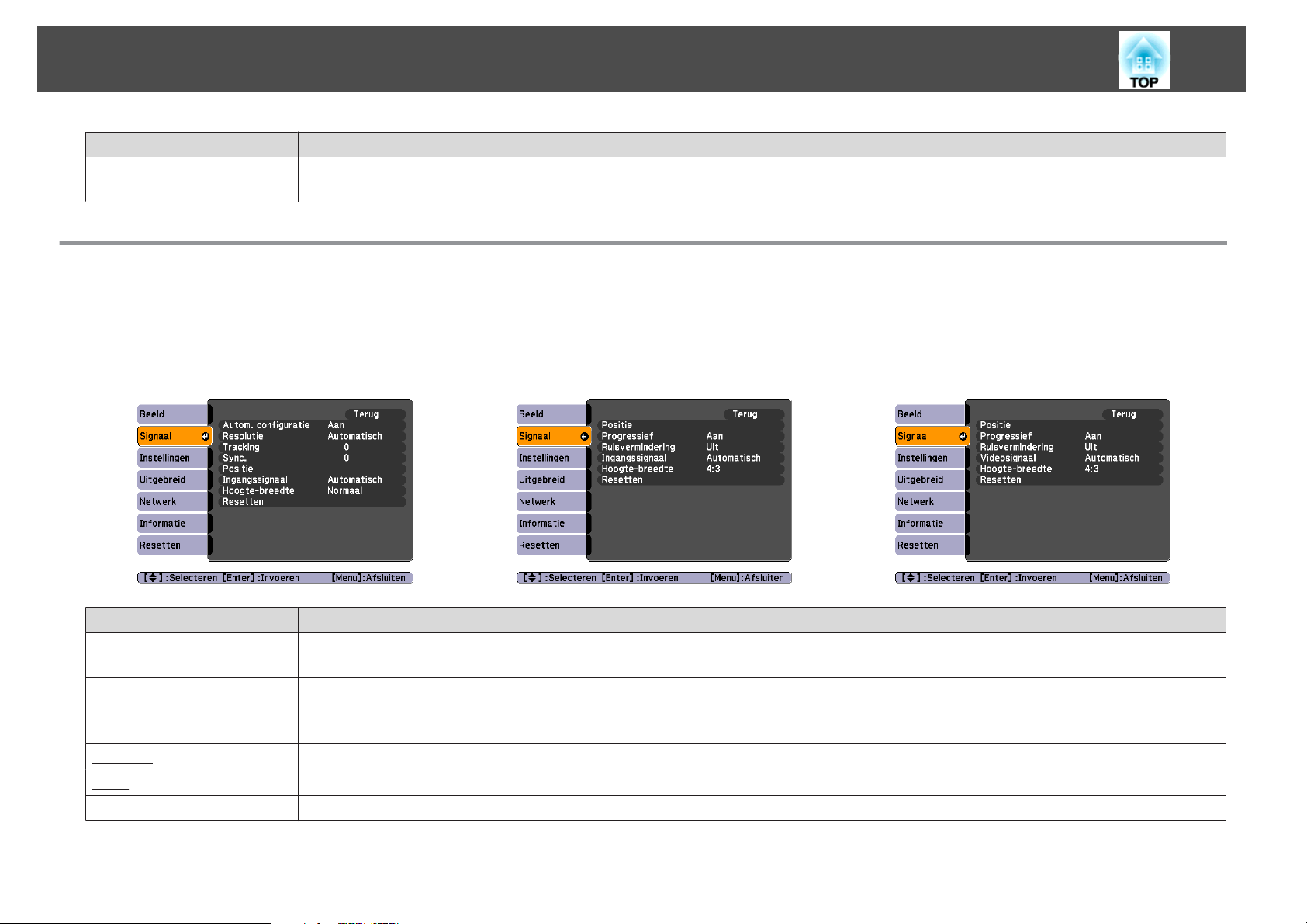Select Instellingen tab in the middle menu screenshot
This screenshot has width=1307, height=924.
(552, 458)
